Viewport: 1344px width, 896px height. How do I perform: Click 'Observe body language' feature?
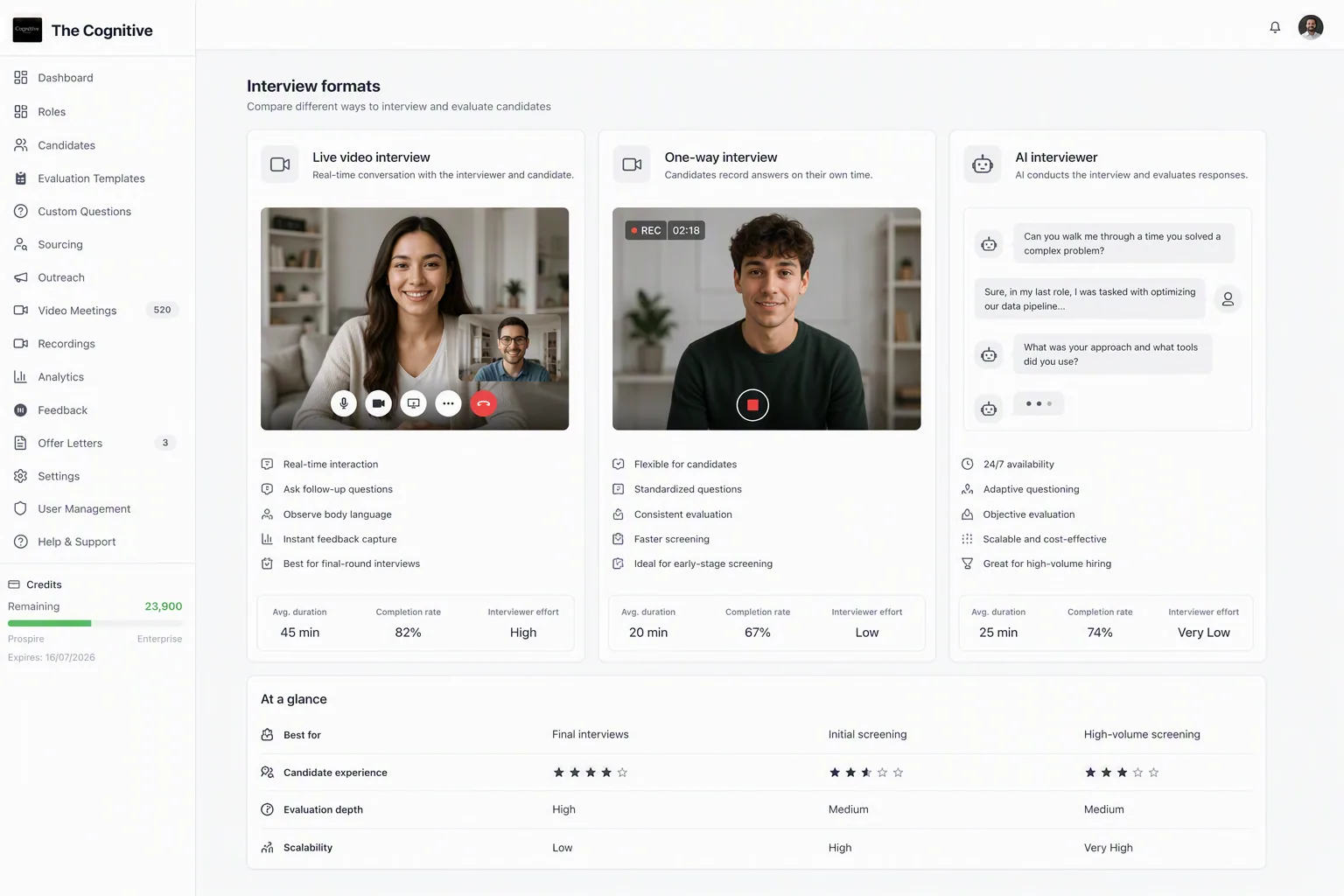(x=338, y=514)
